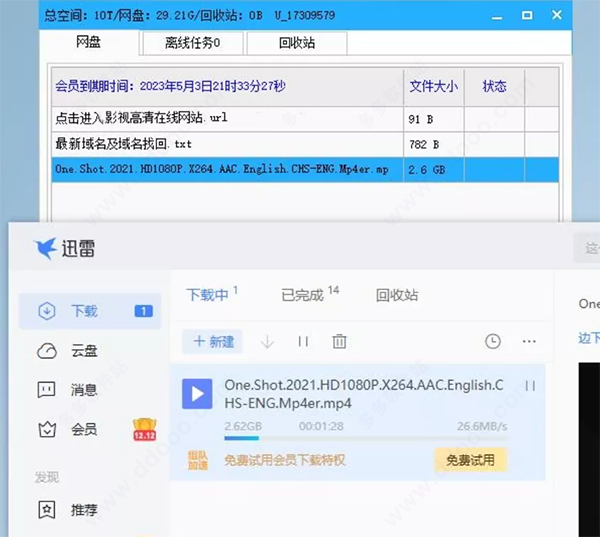Click the 组队加速 label

point(197,460)
